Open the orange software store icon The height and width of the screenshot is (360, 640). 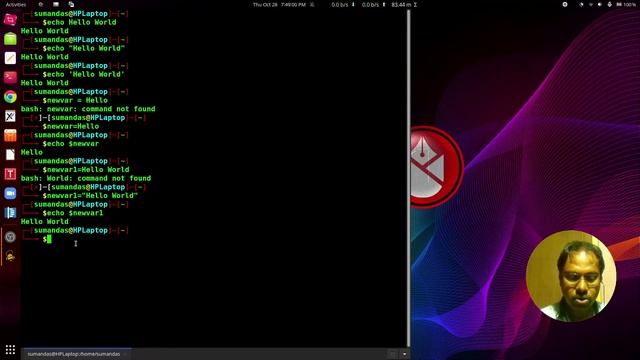tap(10, 135)
